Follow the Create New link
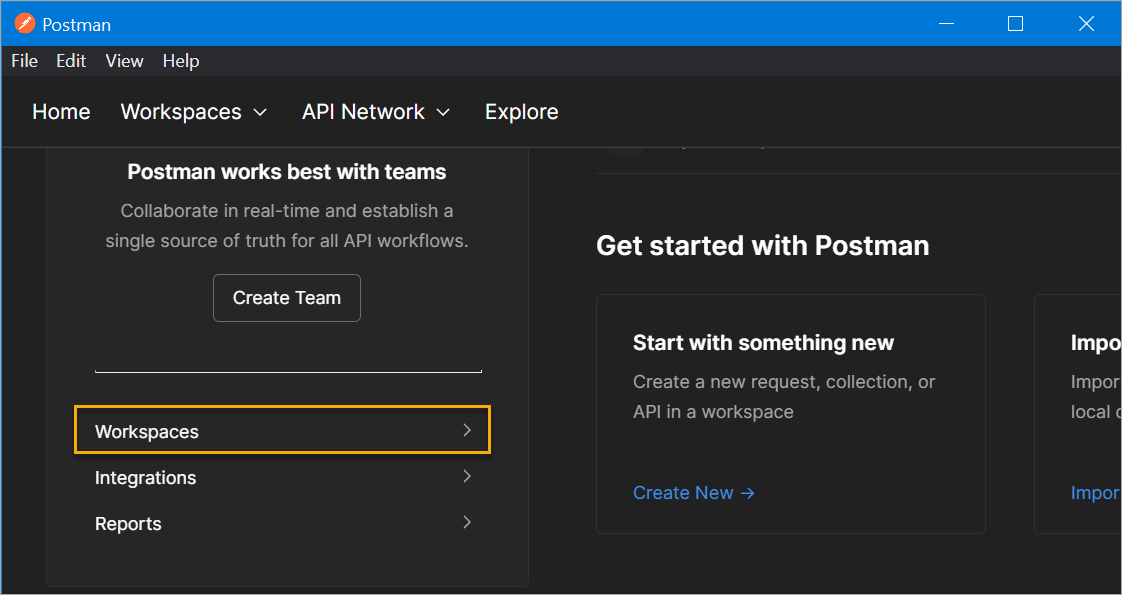Image resolution: width=1122 pixels, height=595 pixels. tap(694, 493)
